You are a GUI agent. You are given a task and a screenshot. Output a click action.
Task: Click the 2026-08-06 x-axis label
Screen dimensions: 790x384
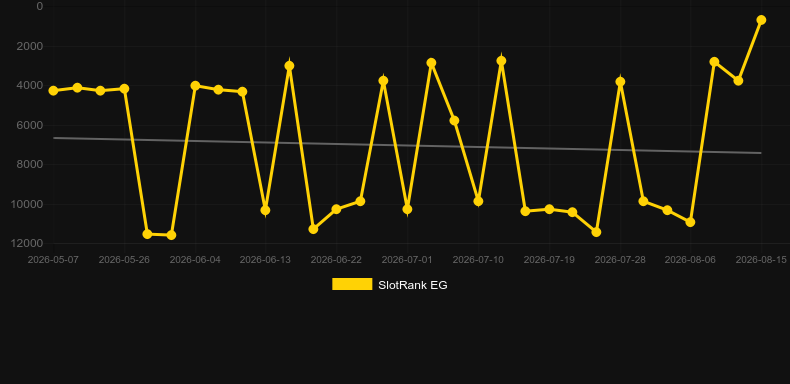tap(690, 260)
